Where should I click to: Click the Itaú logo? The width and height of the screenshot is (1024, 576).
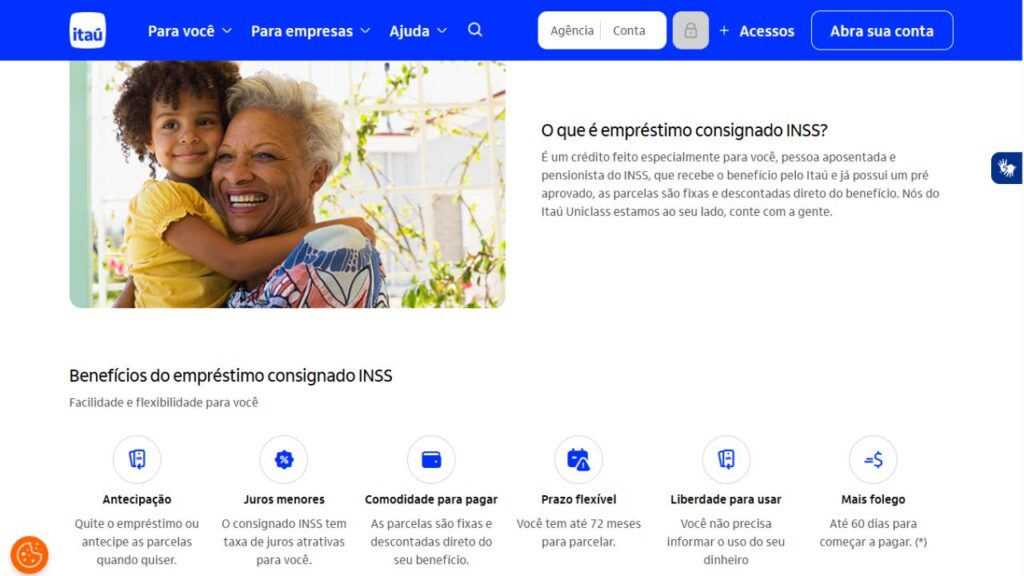[x=88, y=30]
